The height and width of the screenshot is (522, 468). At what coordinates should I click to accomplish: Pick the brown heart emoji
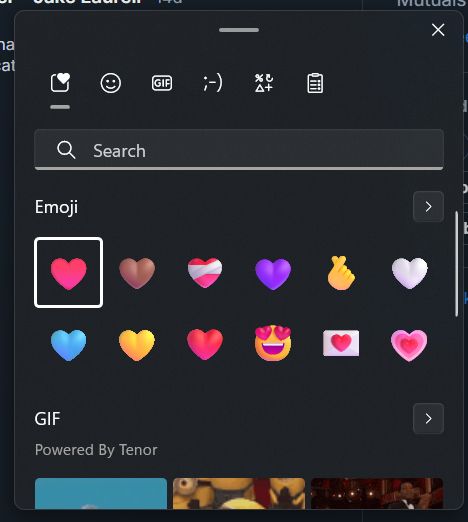[137, 273]
